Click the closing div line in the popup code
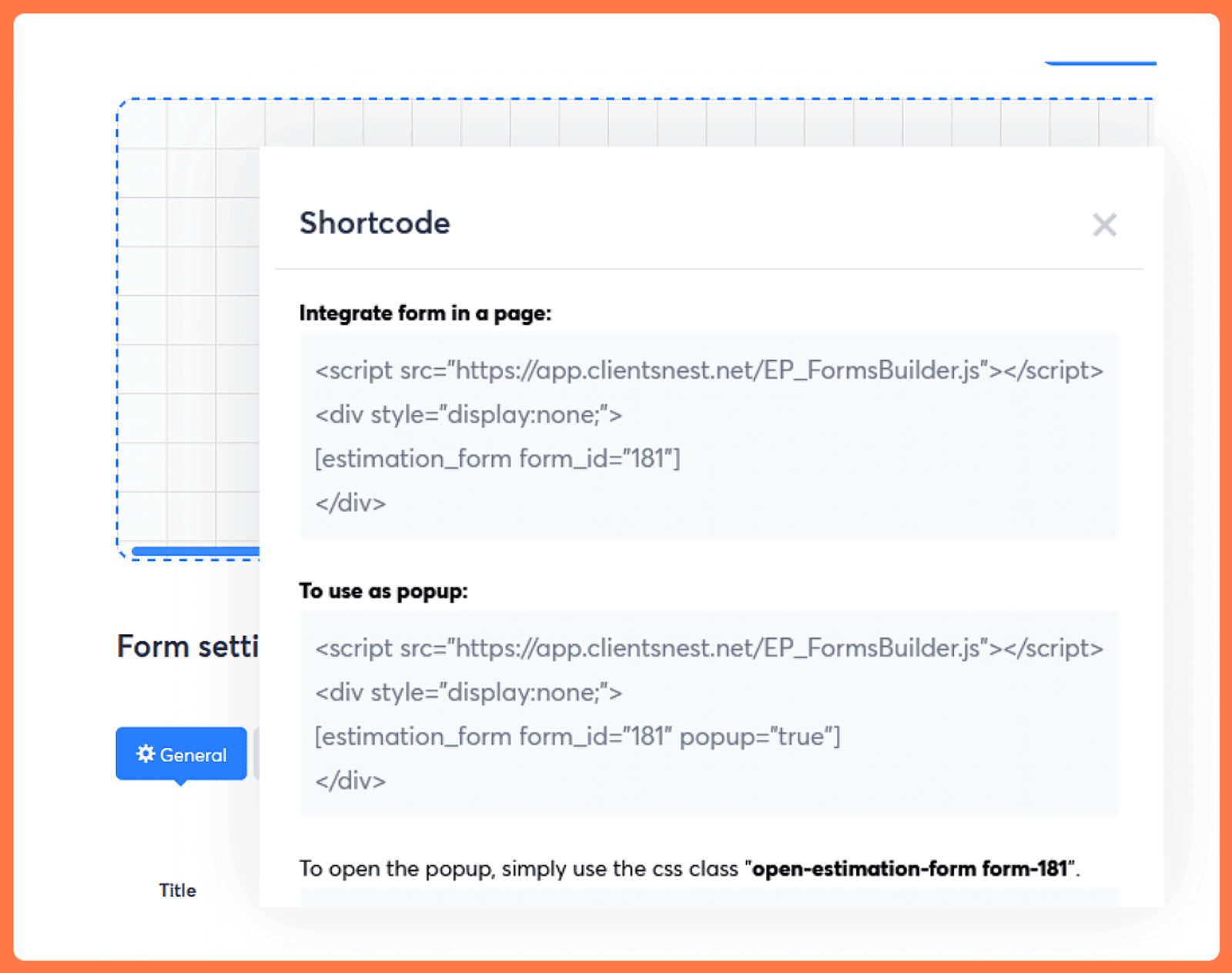The width and height of the screenshot is (1232, 973). pos(350,781)
